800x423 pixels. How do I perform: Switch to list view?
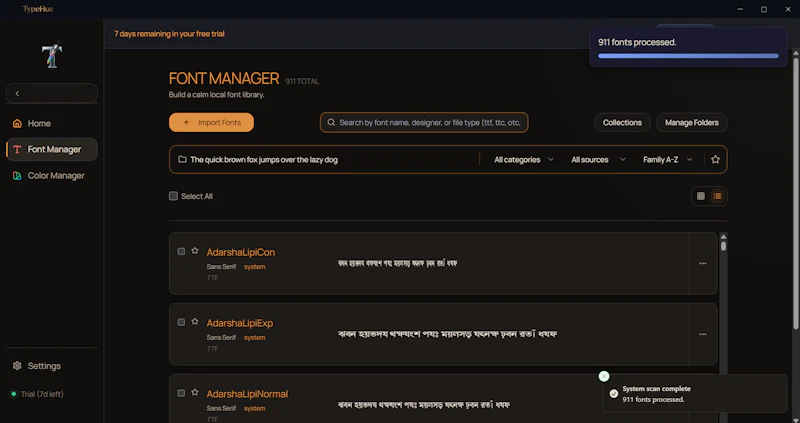click(x=717, y=196)
